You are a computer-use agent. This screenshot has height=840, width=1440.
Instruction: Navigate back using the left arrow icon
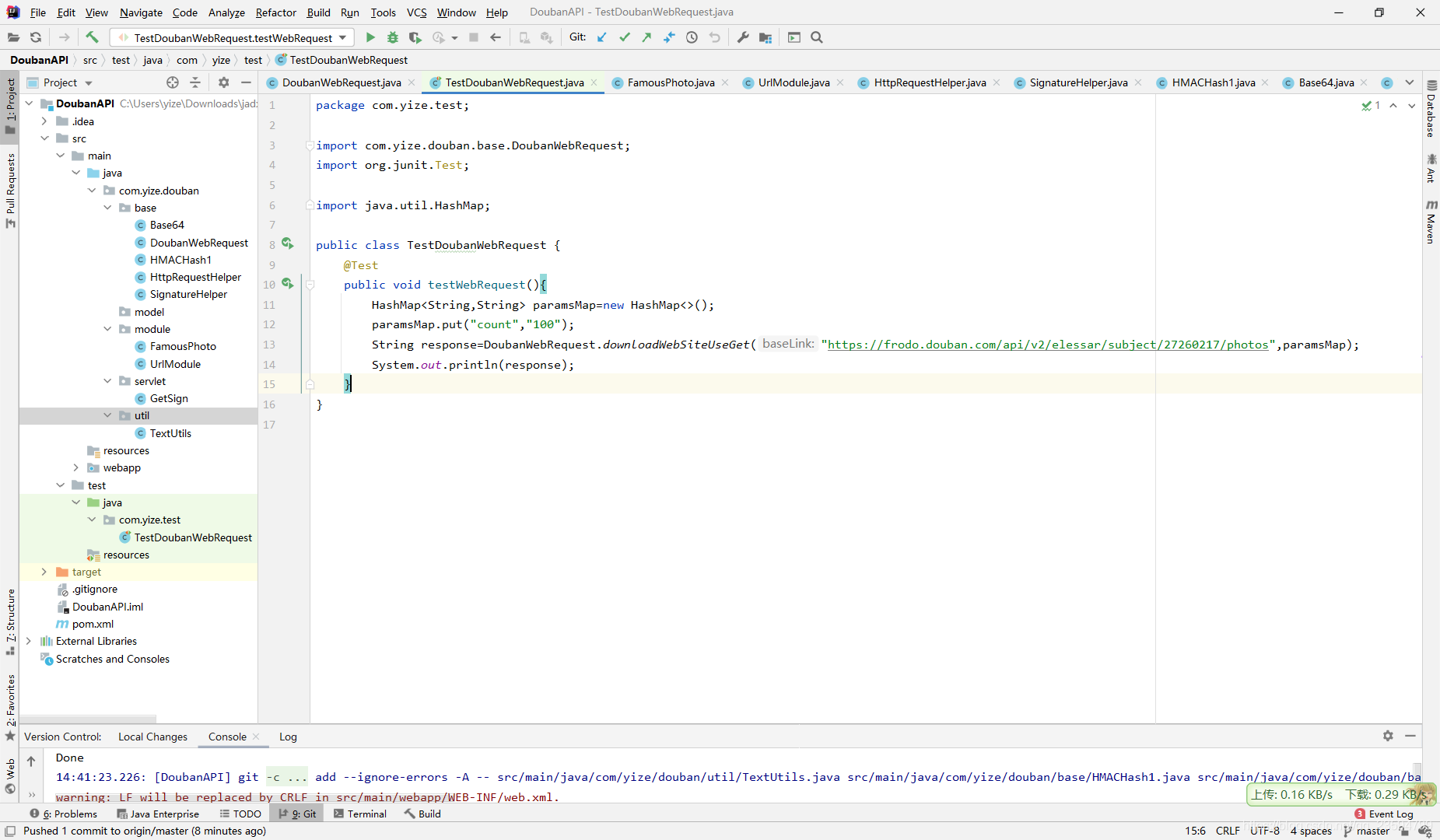point(496,37)
